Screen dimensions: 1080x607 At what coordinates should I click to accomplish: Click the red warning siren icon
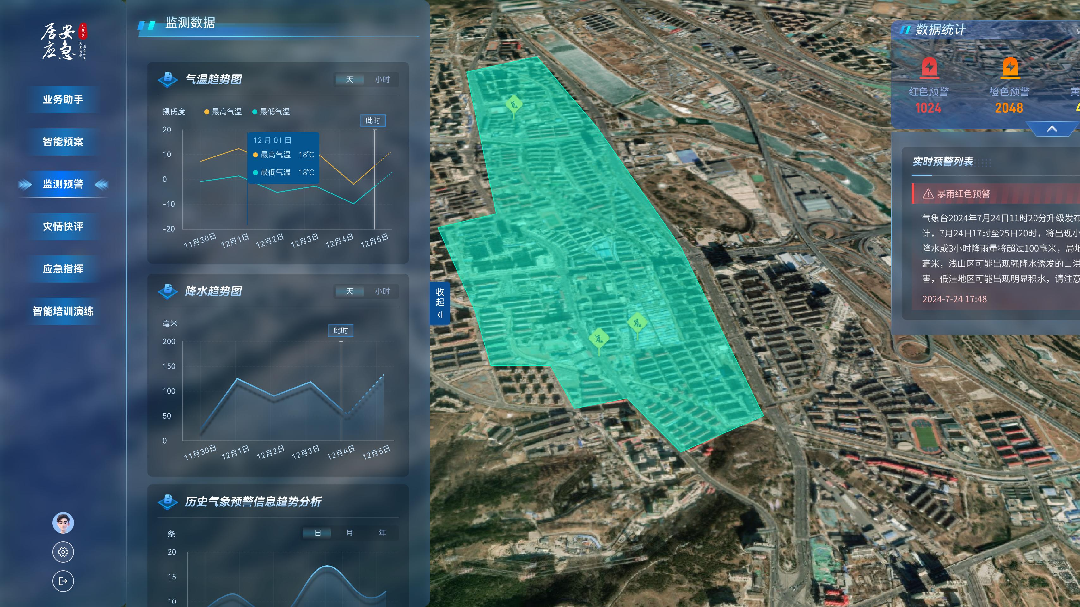click(929, 68)
